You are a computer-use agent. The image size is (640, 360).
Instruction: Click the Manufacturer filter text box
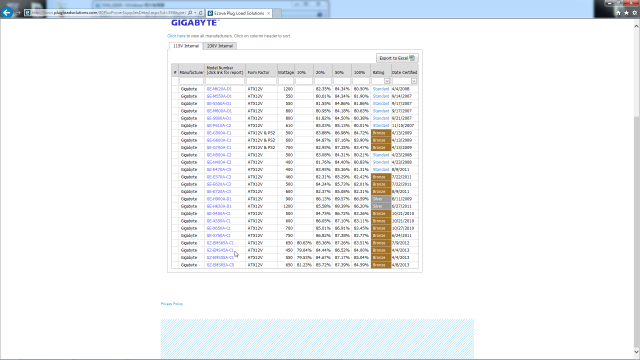(191, 81)
